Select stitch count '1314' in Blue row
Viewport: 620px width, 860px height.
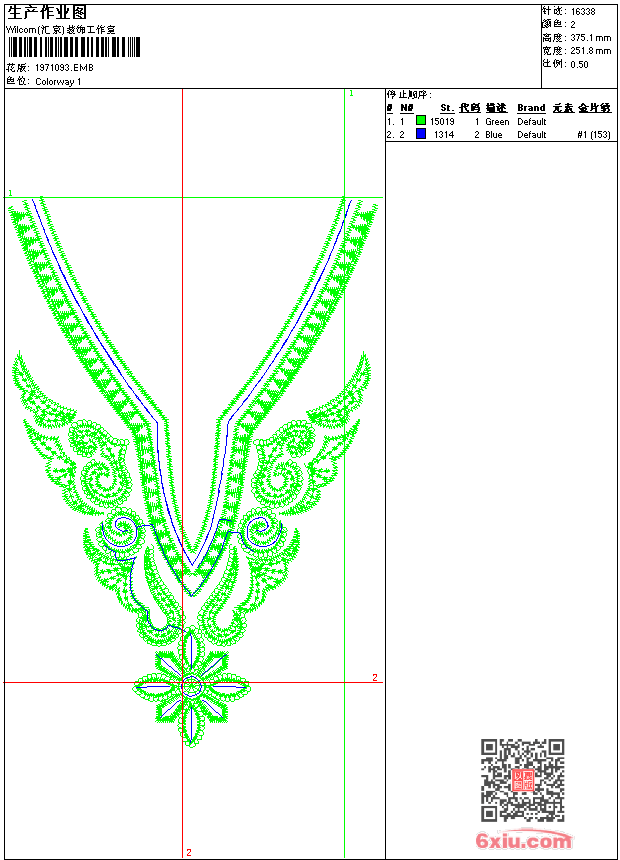(x=444, y=134)
